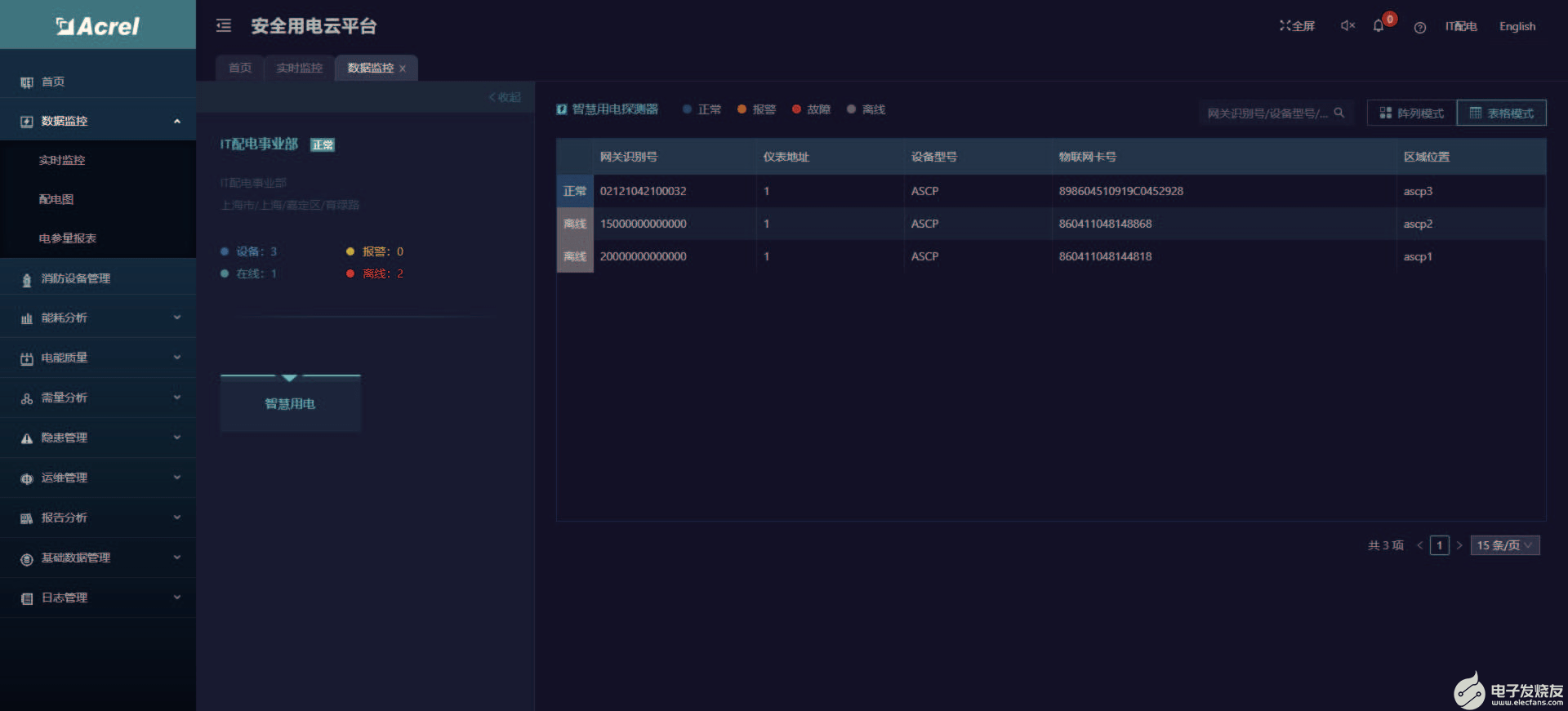Expand the 基础数据管理 menu
Image resolution: width=1568 pixels, height=711 pixels.
[x=177, y=558]
